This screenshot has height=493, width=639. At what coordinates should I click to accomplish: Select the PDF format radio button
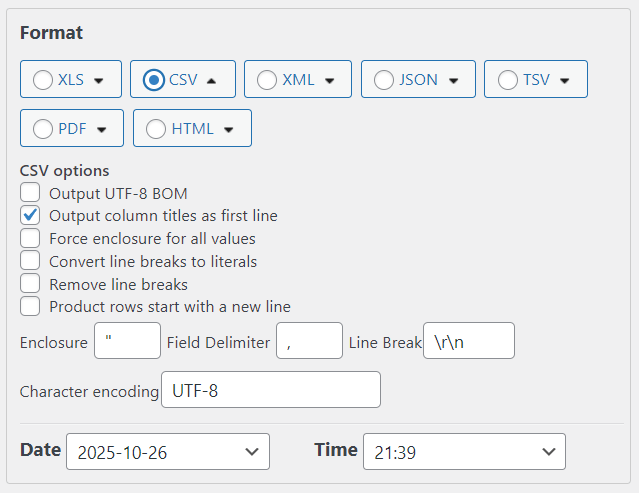click(44, 129)
